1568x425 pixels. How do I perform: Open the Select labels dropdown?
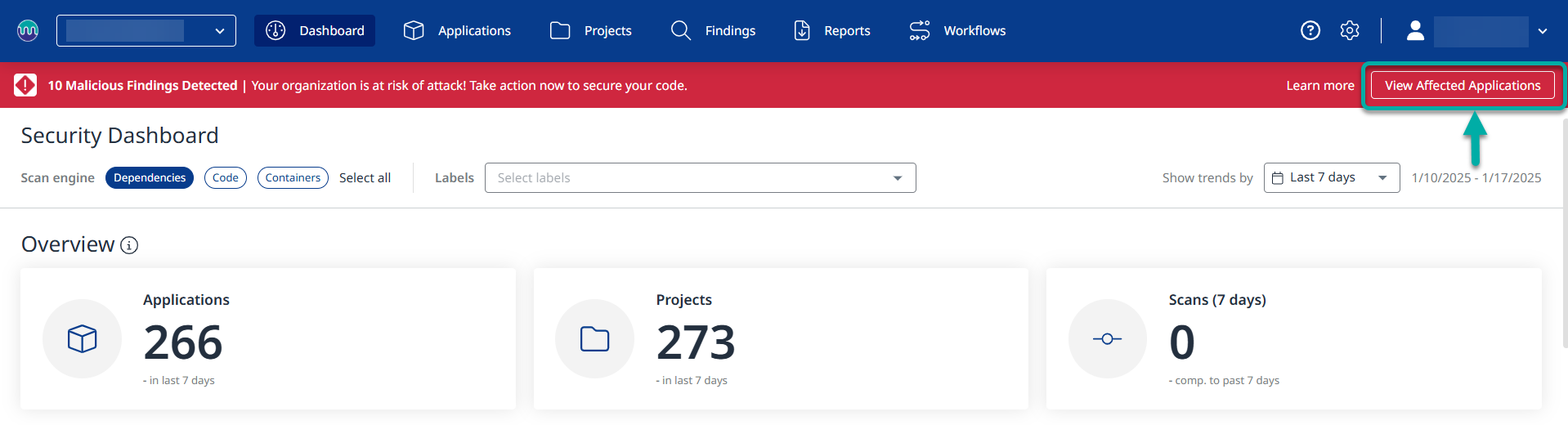click(x=700, y=178)
